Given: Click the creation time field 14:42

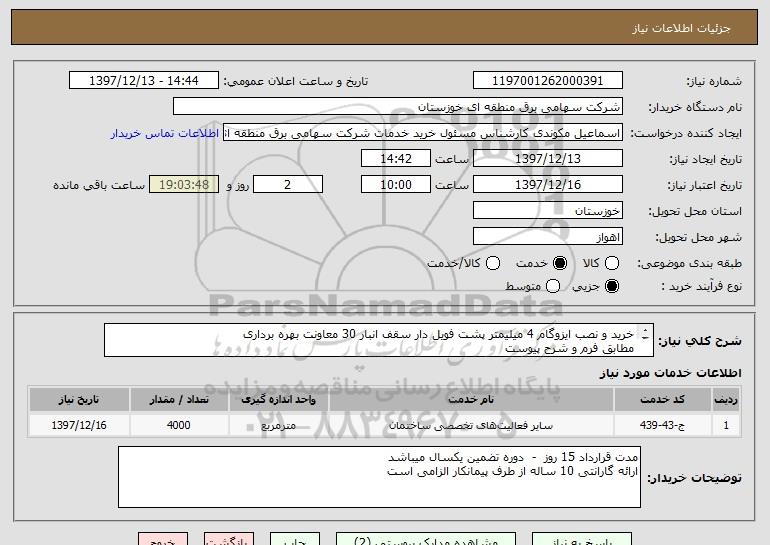Looking at the screenshot, I should pos(396,159).
